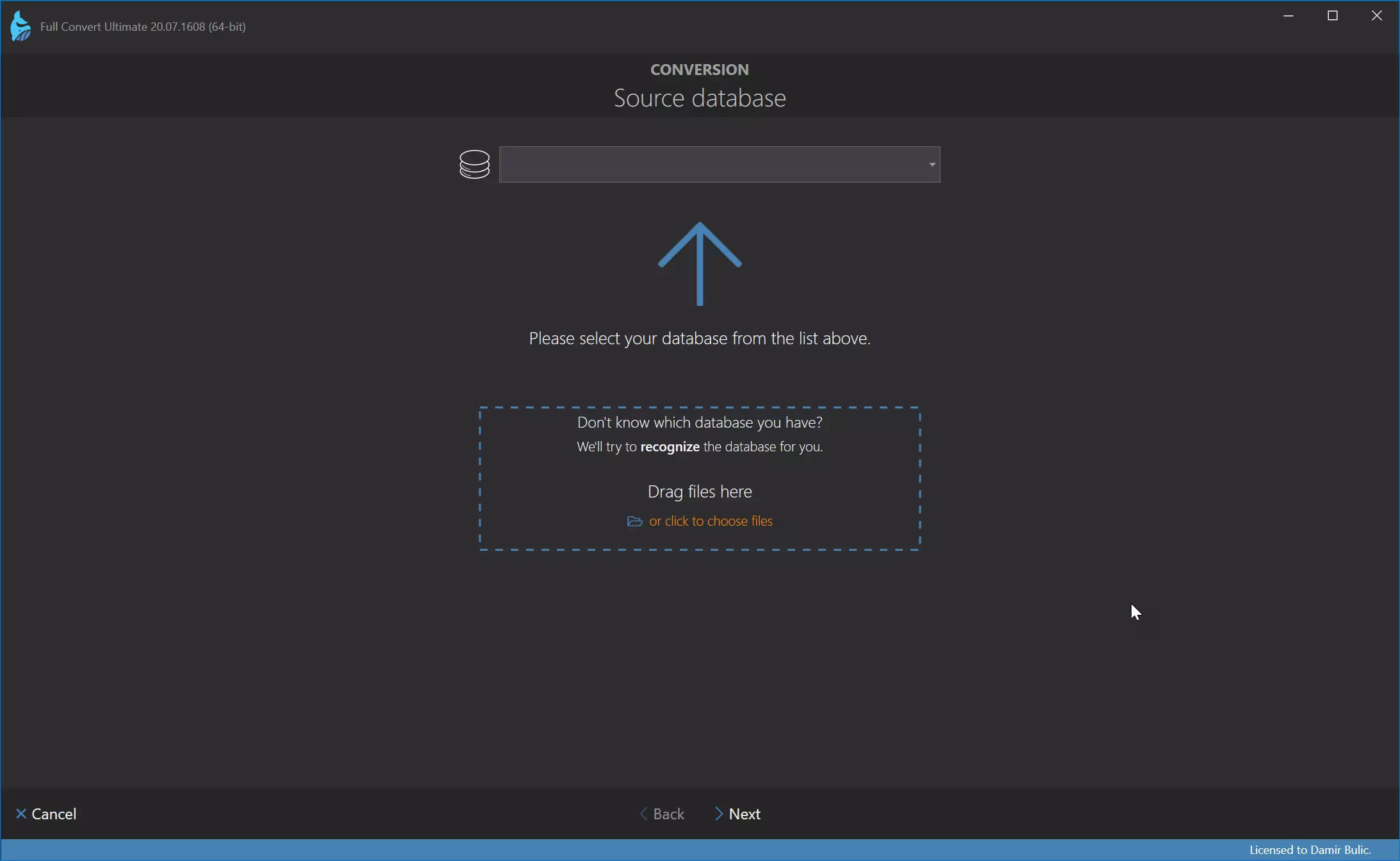
Task: Click the Full Convert Ultimate app logo
Action: tap(19, 26)
